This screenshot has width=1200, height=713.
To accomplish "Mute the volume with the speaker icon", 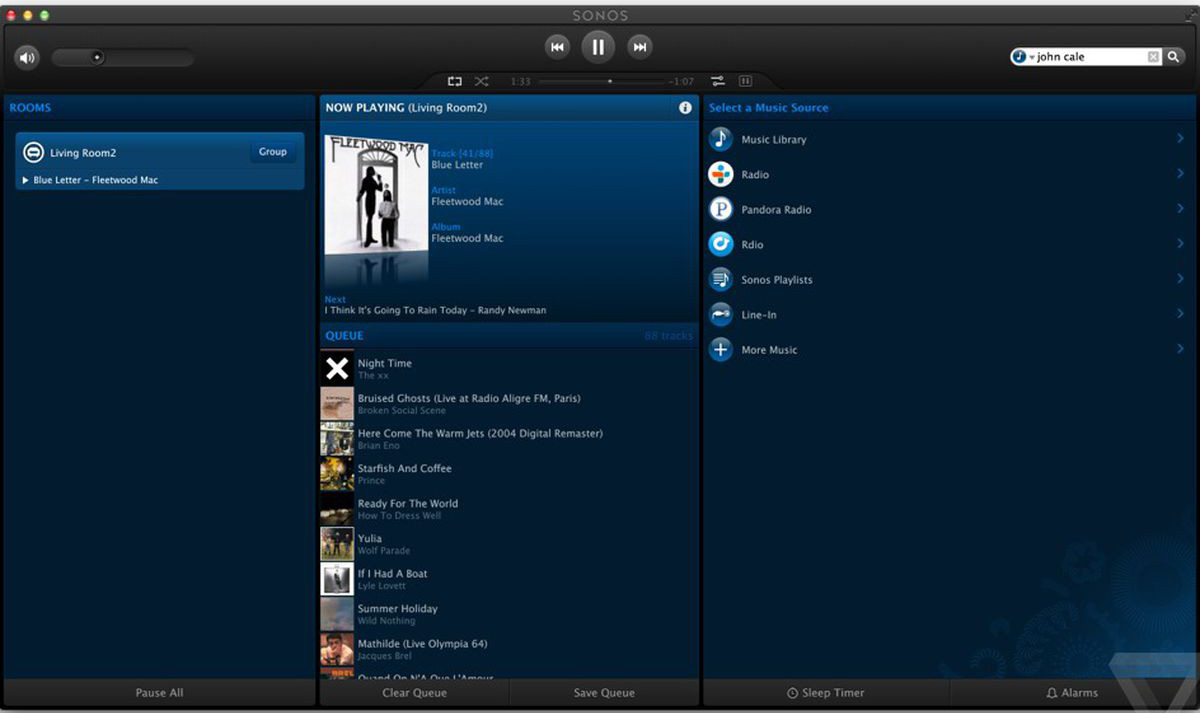I will click(27, 58).
